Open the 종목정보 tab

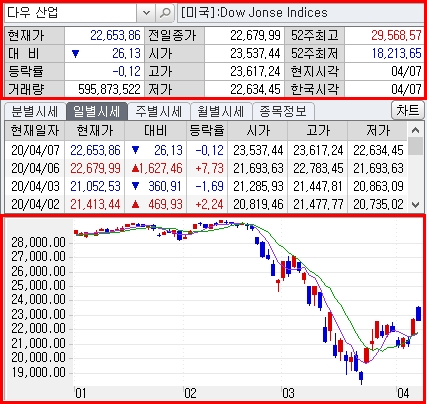(283, 111)
